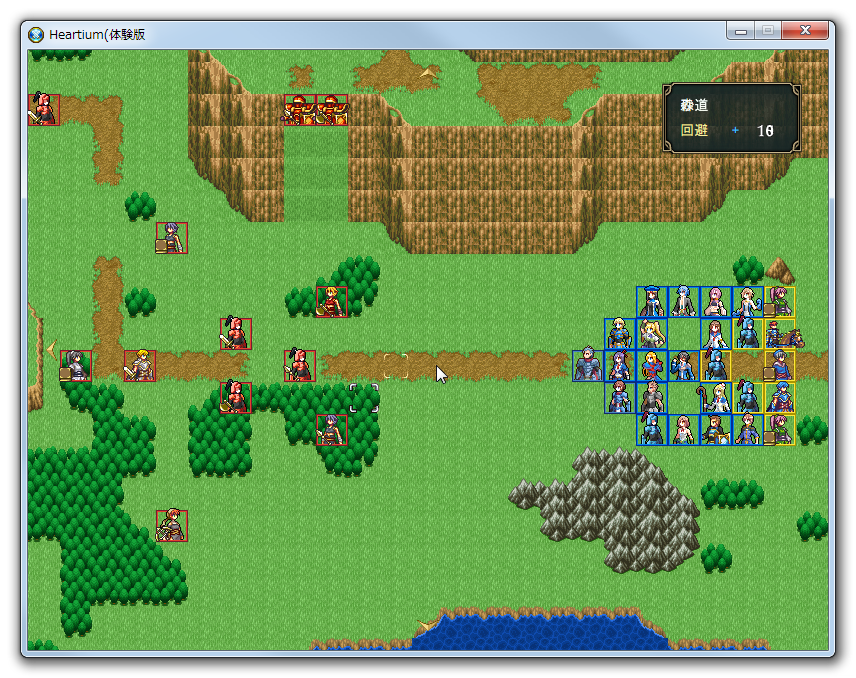Select the red-haired cavalier on horseback
This screenshot has width=856, height=678.
click(782, 334)
